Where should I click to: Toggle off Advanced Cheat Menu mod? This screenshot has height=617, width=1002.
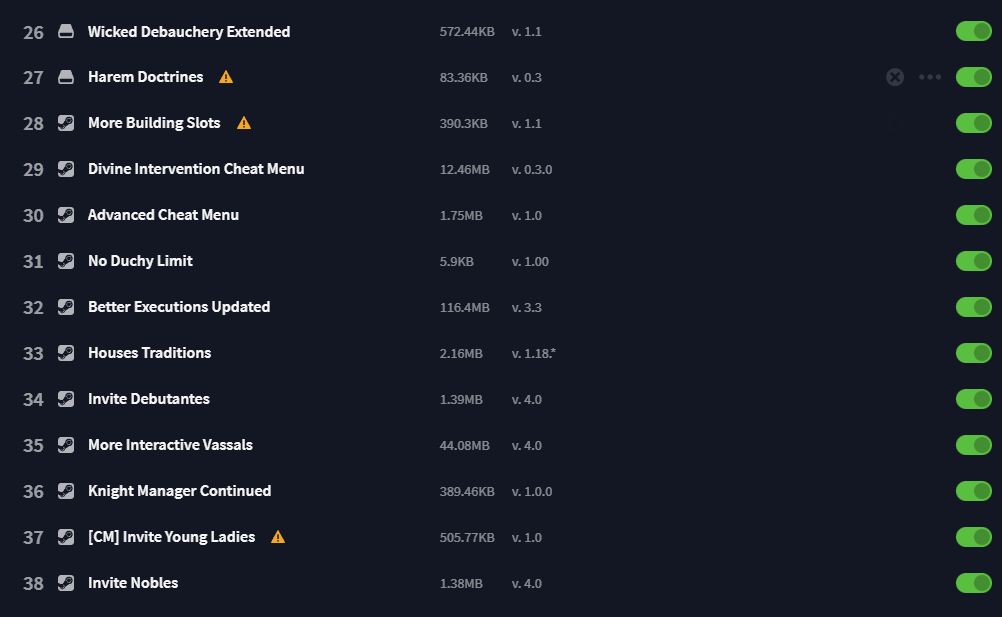(973, 215)
